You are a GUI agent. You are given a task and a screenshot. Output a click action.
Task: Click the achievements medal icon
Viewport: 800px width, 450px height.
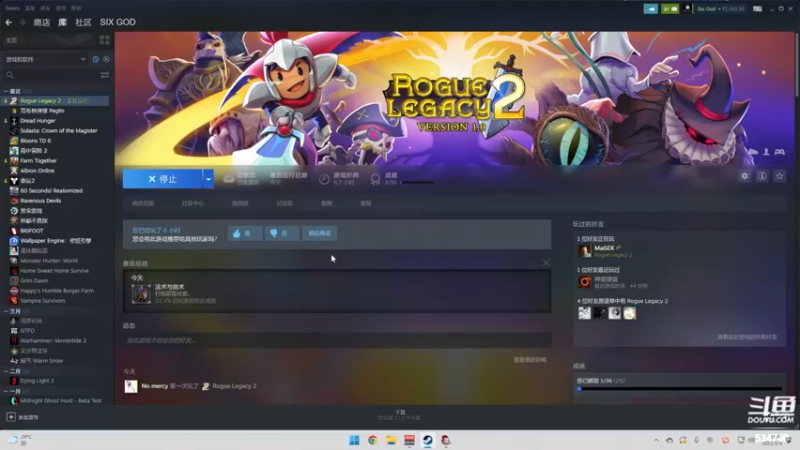click(376, 179)
